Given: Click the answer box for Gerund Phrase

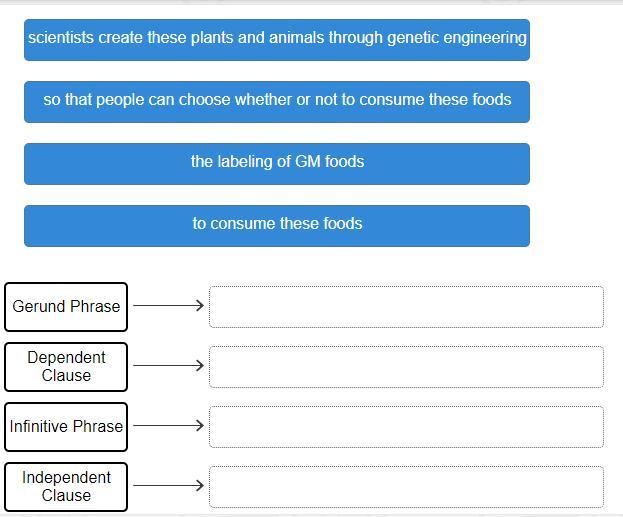Looking at the screenshot, I should [x=406, y=307].
